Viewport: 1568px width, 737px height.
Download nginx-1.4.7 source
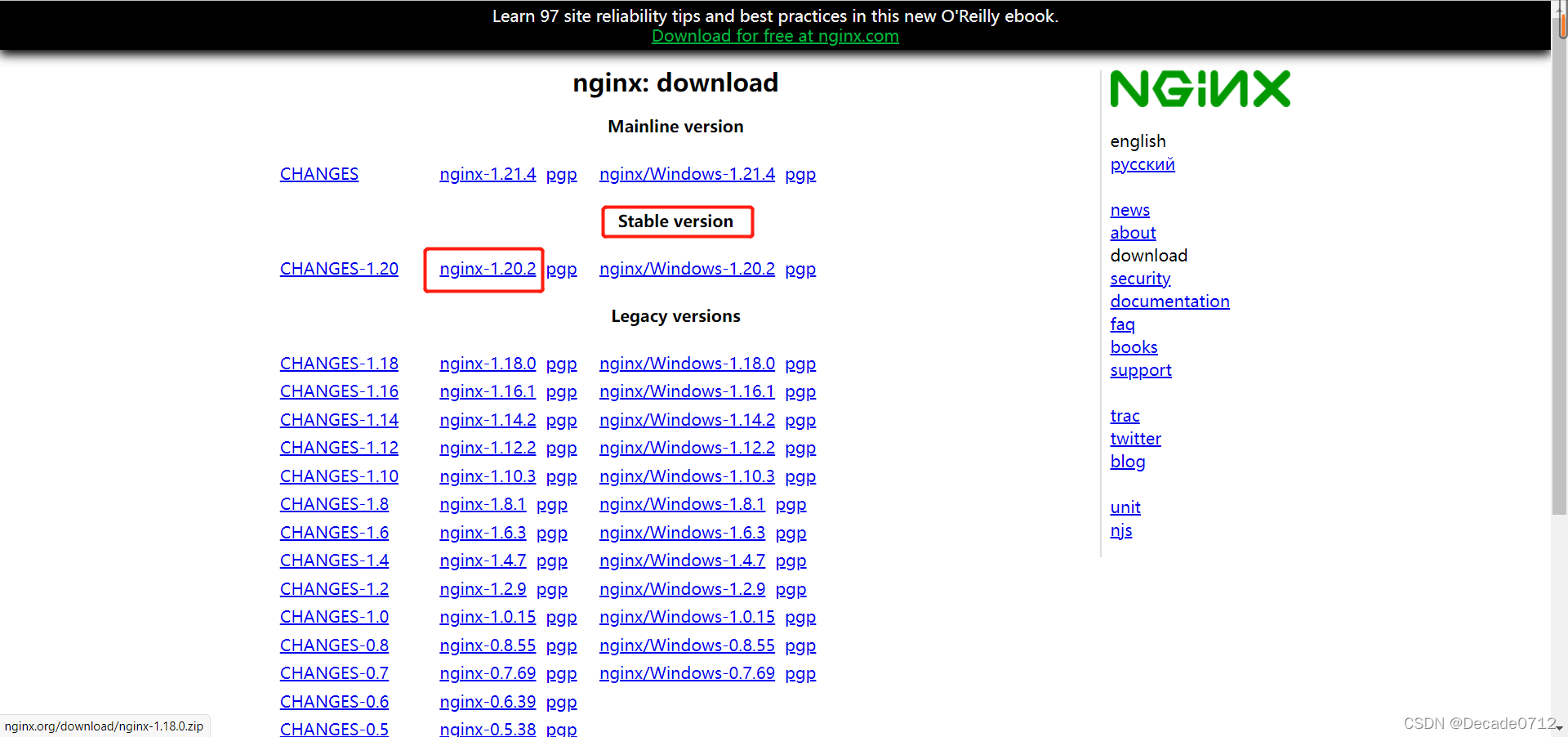click(x=483, y=561)
